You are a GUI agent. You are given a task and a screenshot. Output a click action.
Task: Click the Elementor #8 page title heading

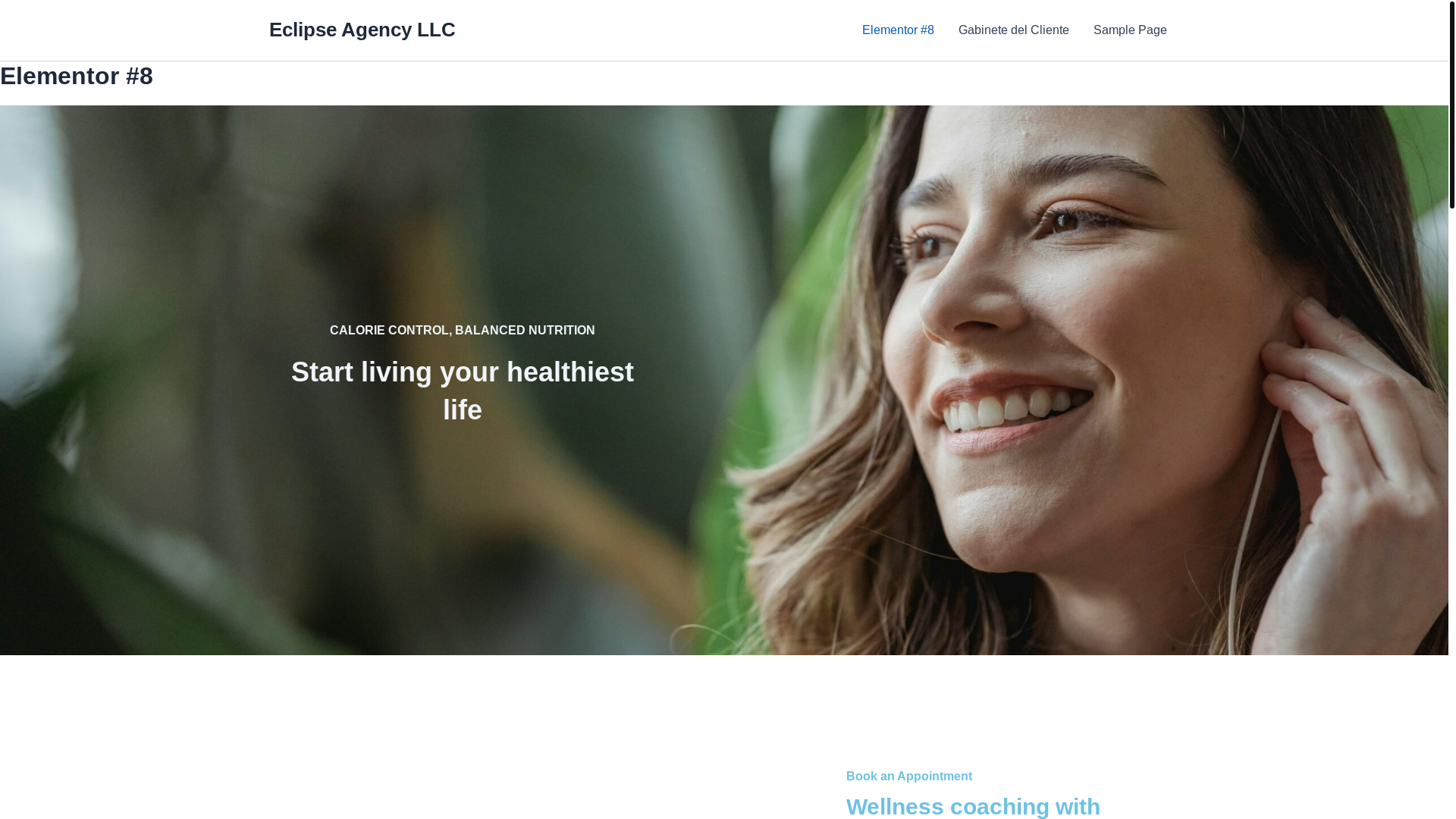(x=77, y=76)
